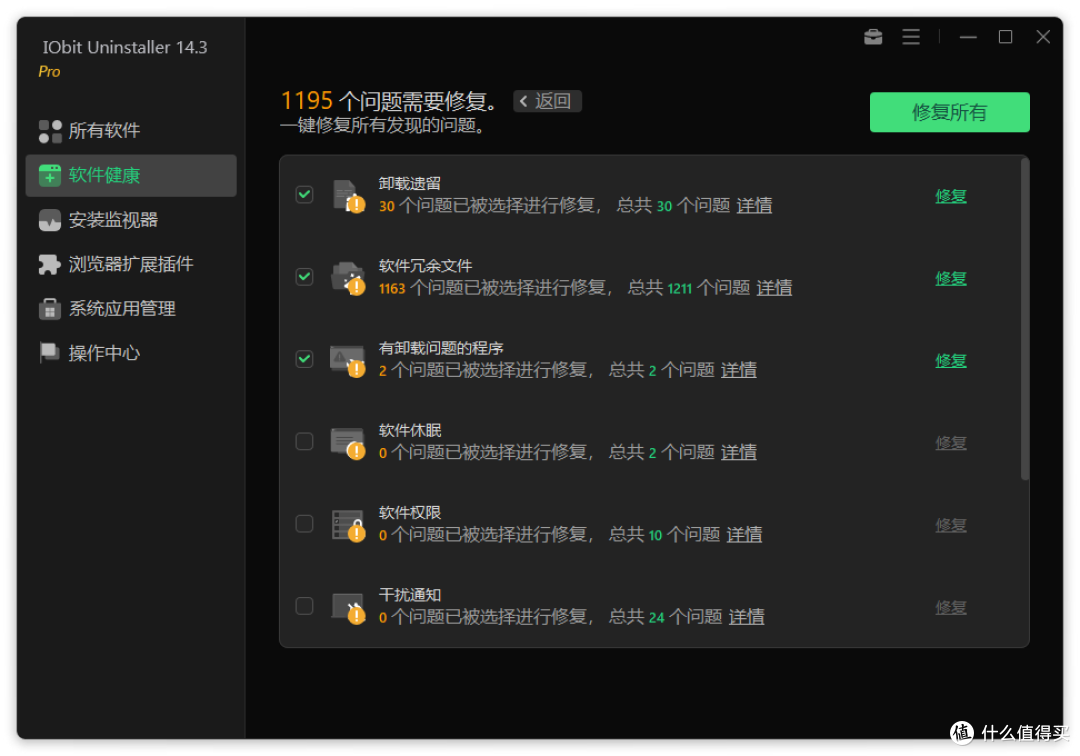Open 浏览器扩展插件 section
This screenshot has height=756, width=1080.
(131, 264)
